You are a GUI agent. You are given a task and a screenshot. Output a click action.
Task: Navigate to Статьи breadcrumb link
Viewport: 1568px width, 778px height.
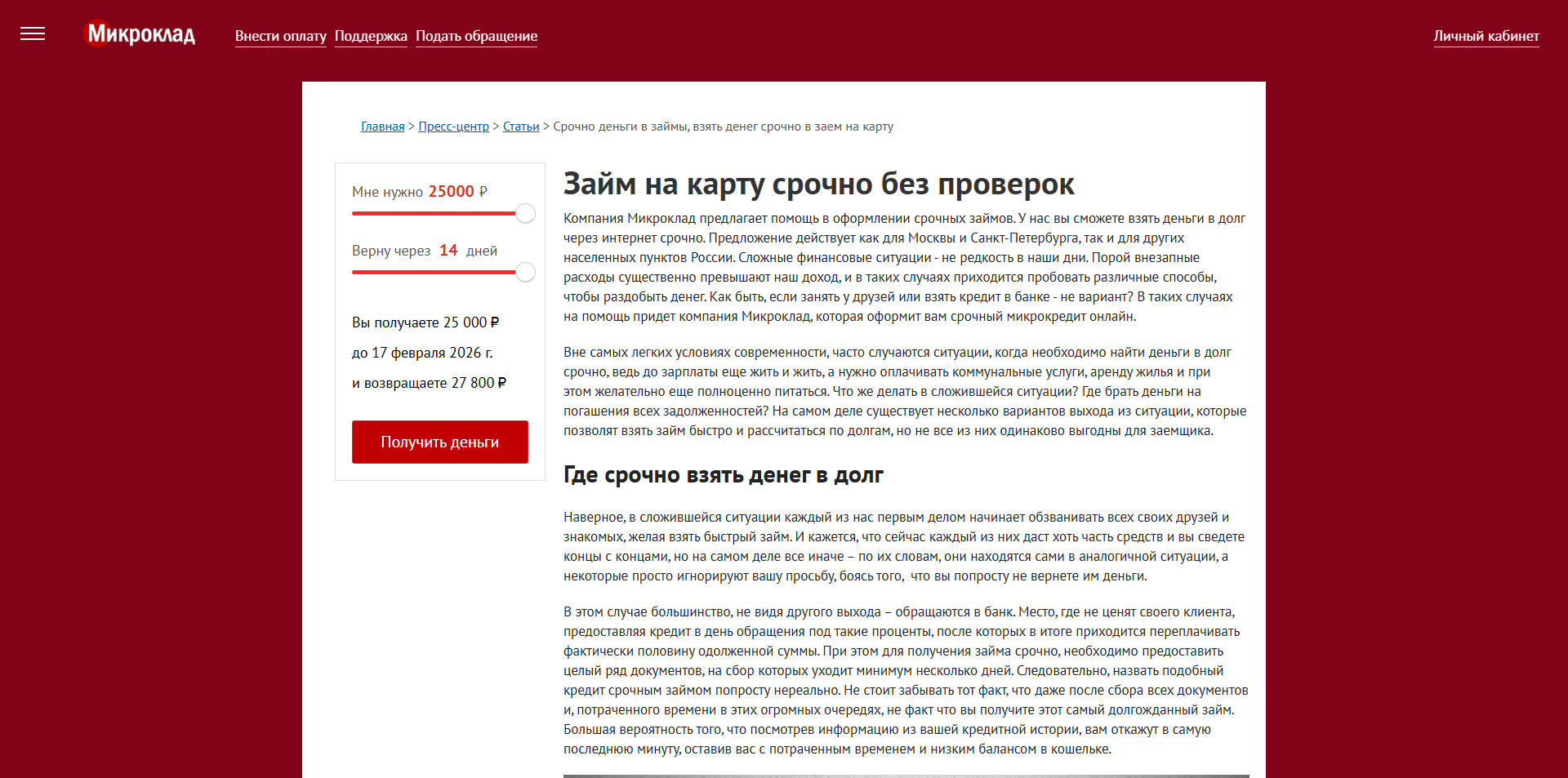tap(521, 127)
